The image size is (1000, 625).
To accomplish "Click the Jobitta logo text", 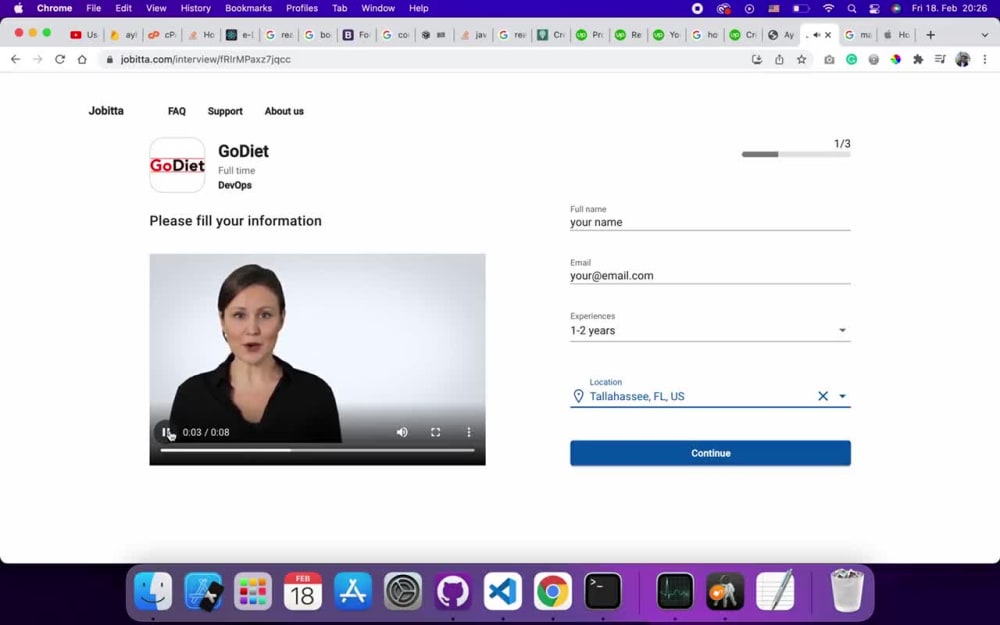I will 106,110.
